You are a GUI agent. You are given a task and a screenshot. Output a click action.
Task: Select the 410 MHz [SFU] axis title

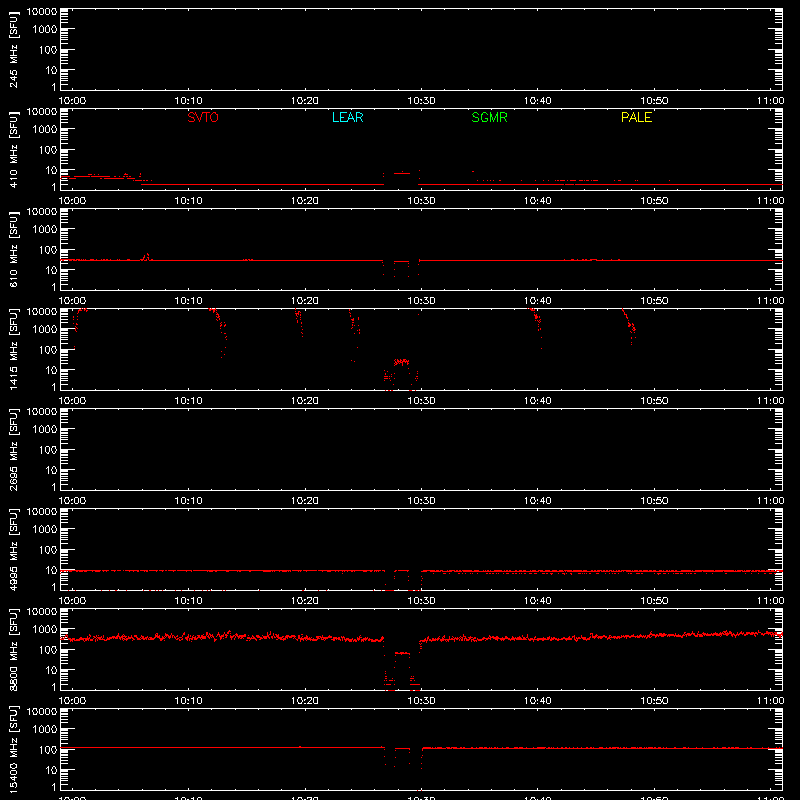[13, 150]
